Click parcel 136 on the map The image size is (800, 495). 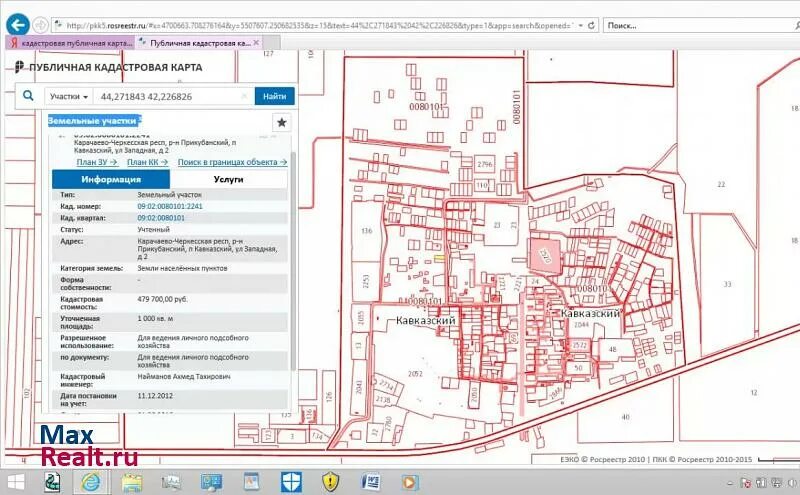(366, 231)
